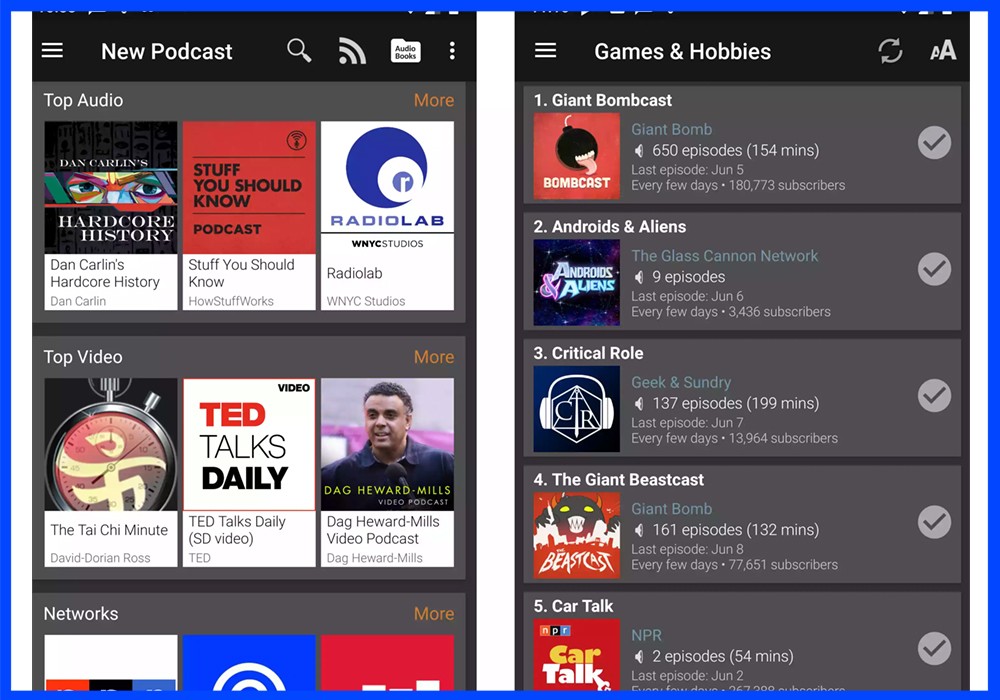The image size is (1000, 700).
Task: Tap '9 episodes' text
Action: 689,277
